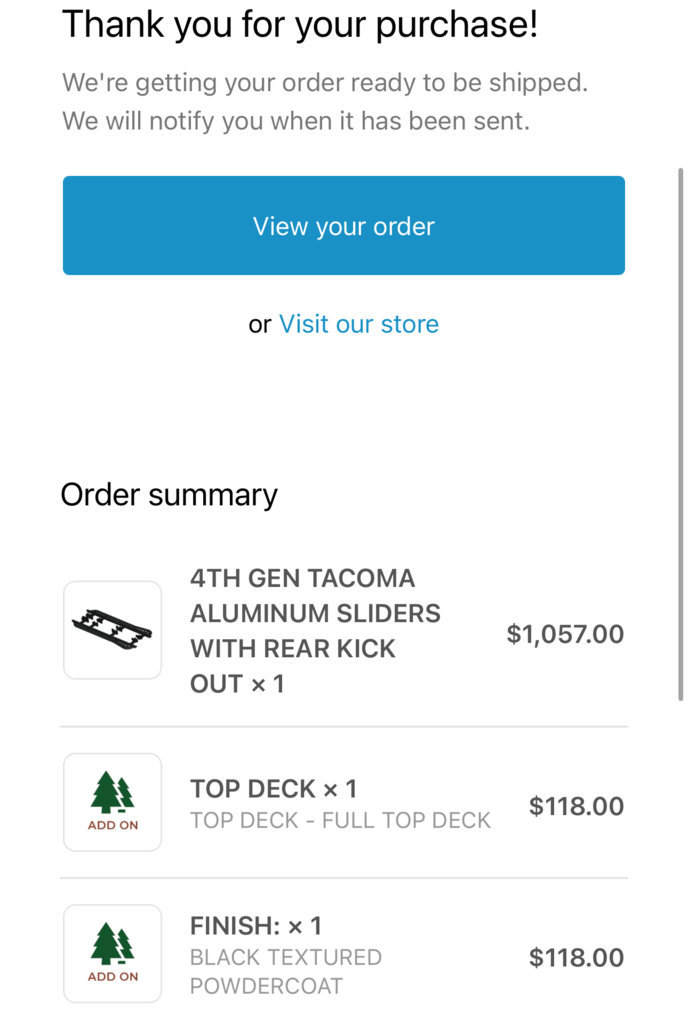The height and width of the screenshot is (1023, 688).
Task: Click the vertical scrollbar on right edge
Action: pyautogui.click(x=680, y=435)
